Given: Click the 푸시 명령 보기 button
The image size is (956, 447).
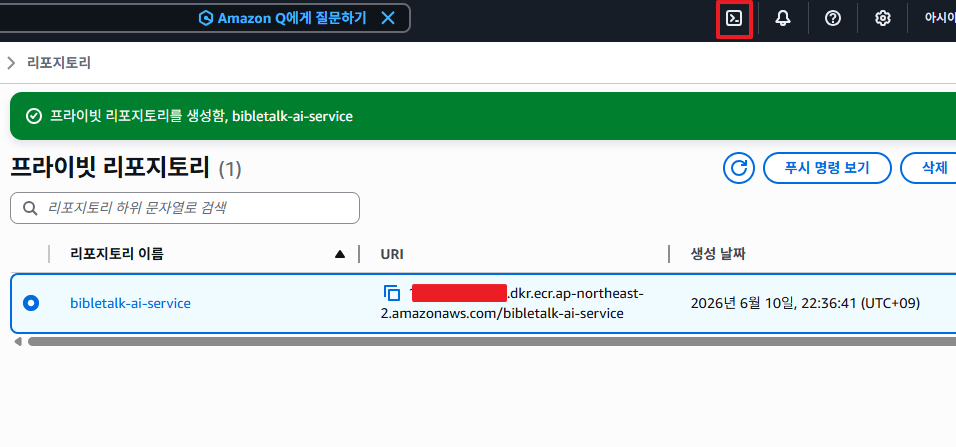Looking at the screenshot, I should 827,168.
